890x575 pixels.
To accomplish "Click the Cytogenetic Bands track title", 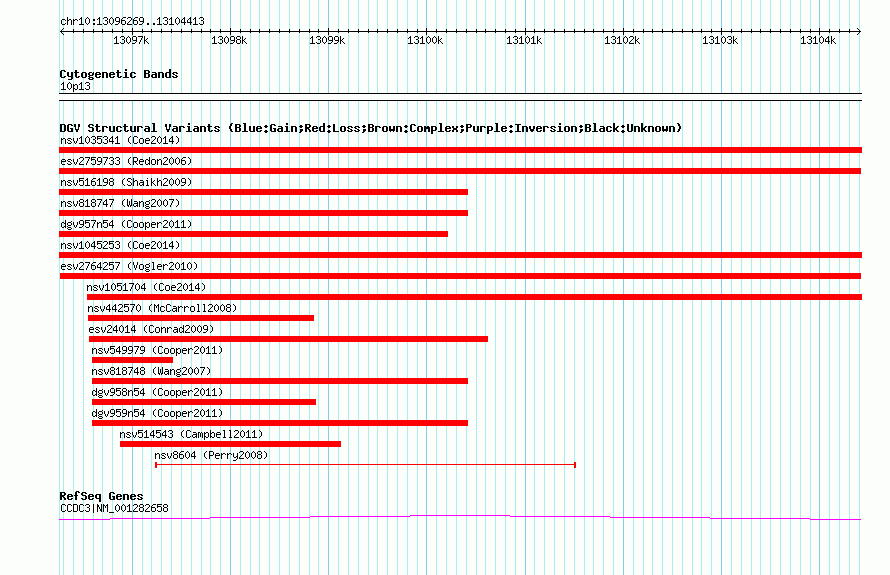I will coord(119,74).
